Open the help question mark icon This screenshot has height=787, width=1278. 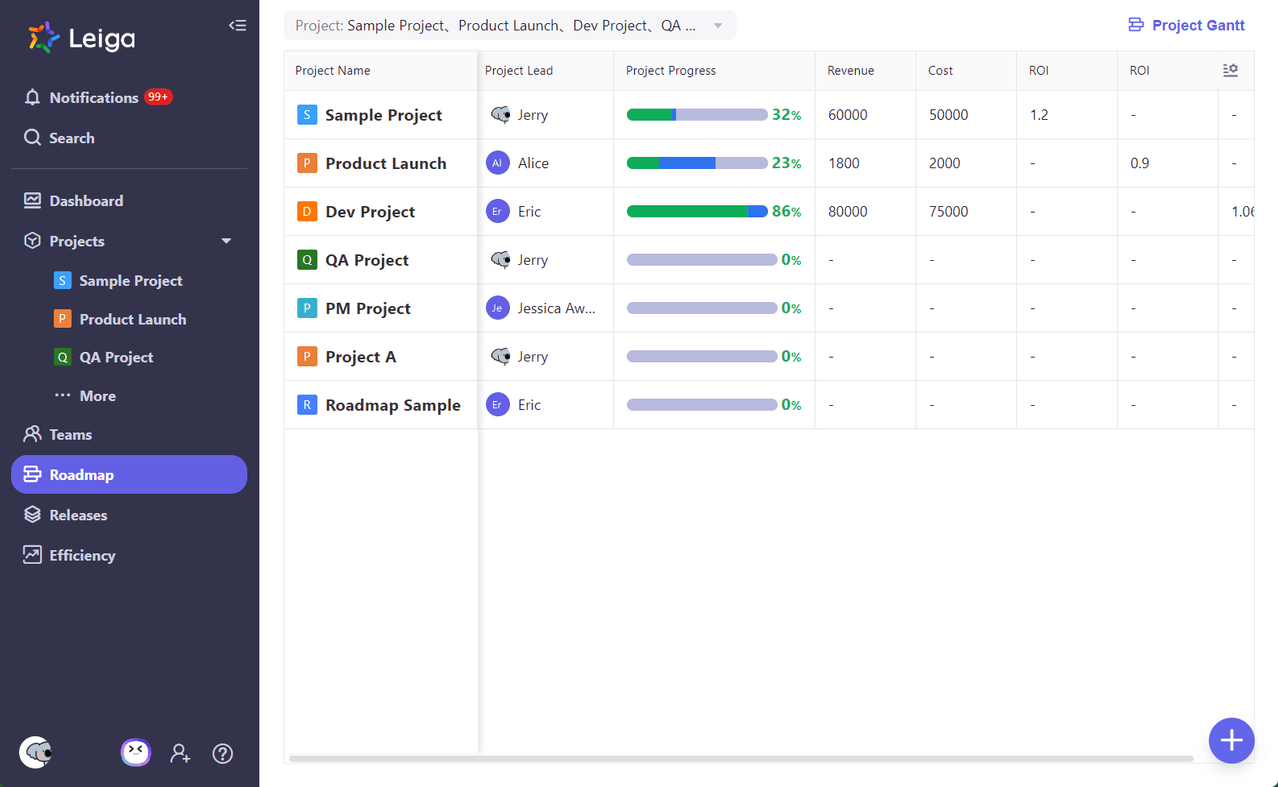(222, 753)
